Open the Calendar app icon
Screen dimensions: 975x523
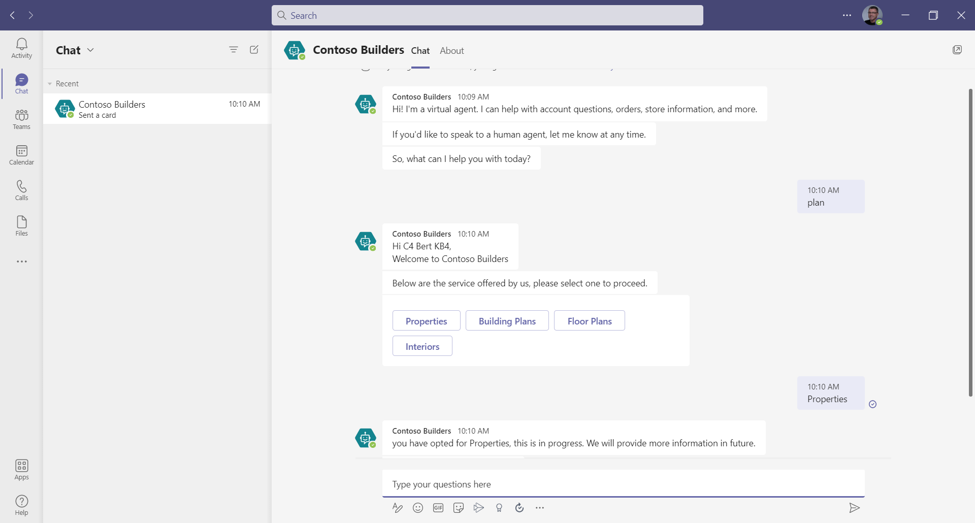(21, 155)
